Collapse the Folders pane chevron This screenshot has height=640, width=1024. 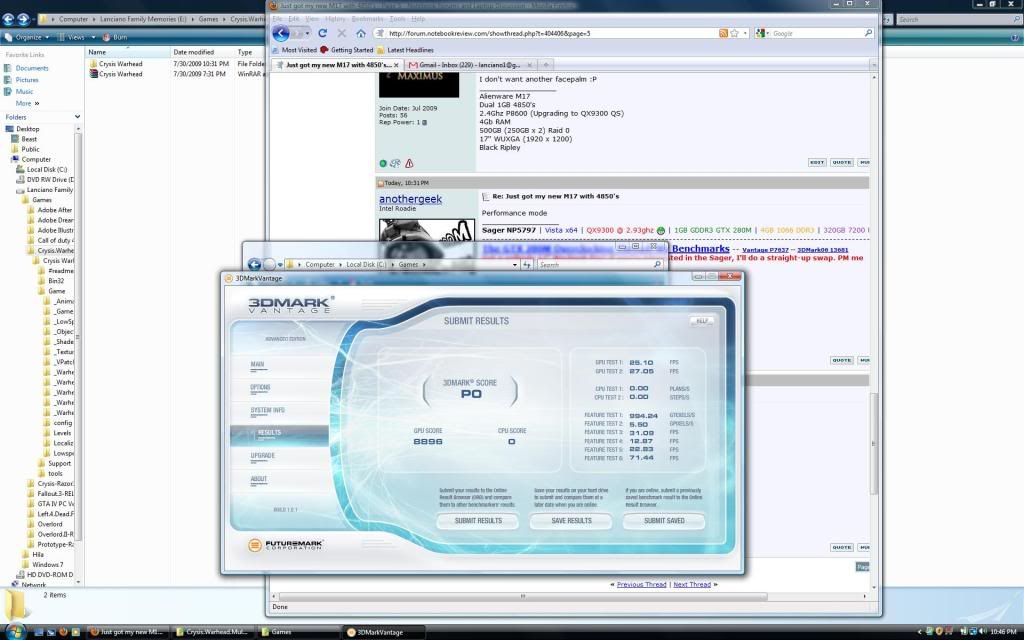[78, 117]
